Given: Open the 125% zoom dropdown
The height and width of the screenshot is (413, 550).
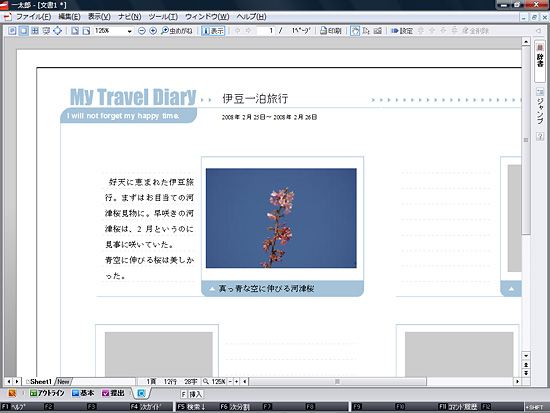Looking at the screenshot, I should click(x=113, y=31).
